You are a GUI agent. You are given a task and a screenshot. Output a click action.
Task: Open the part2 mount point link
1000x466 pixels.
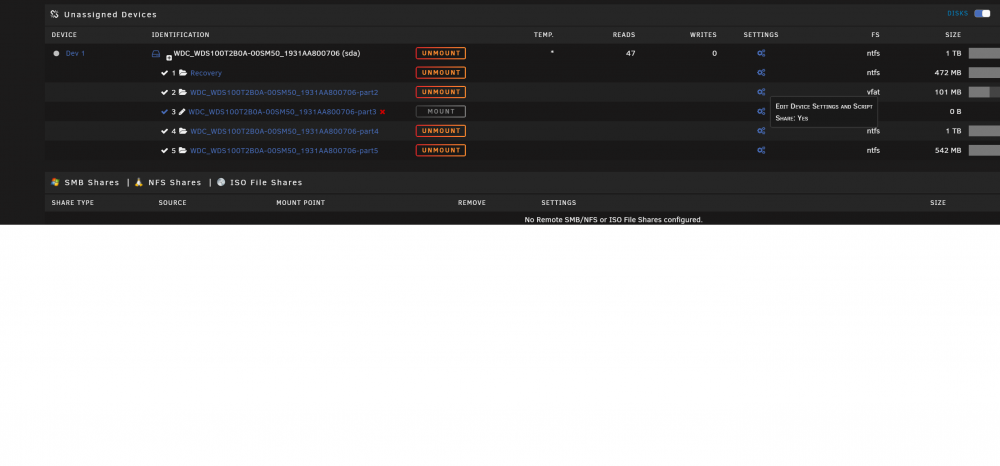[284, 92]
